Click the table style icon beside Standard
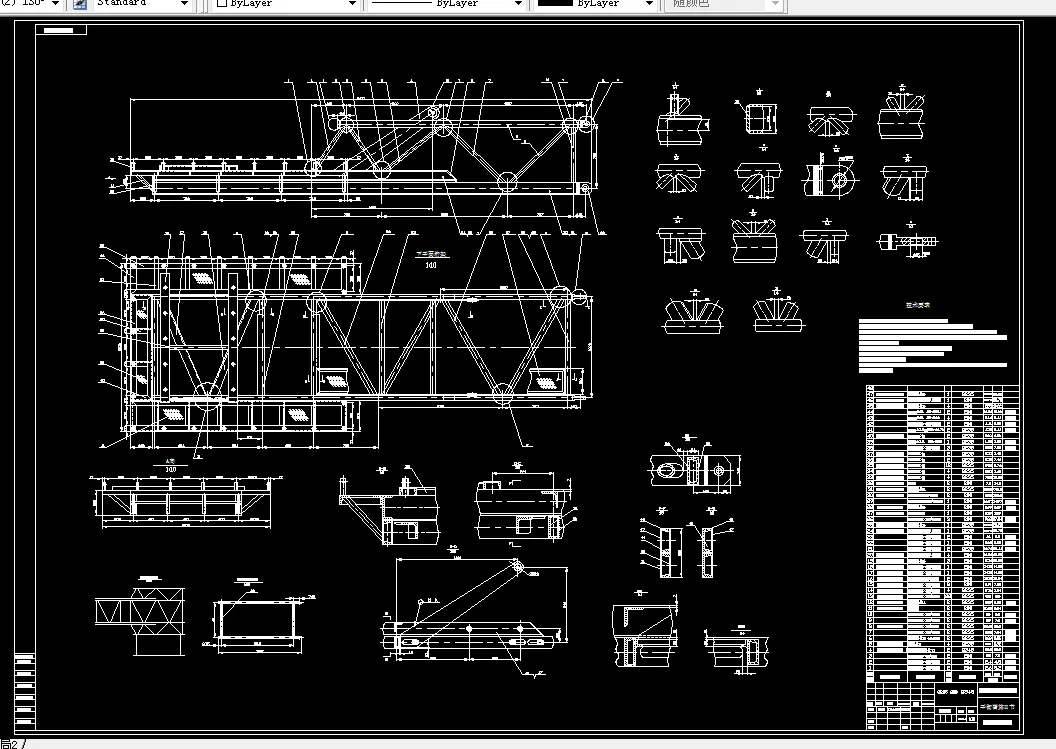1056x749 pixels. (x=79, y=4)
